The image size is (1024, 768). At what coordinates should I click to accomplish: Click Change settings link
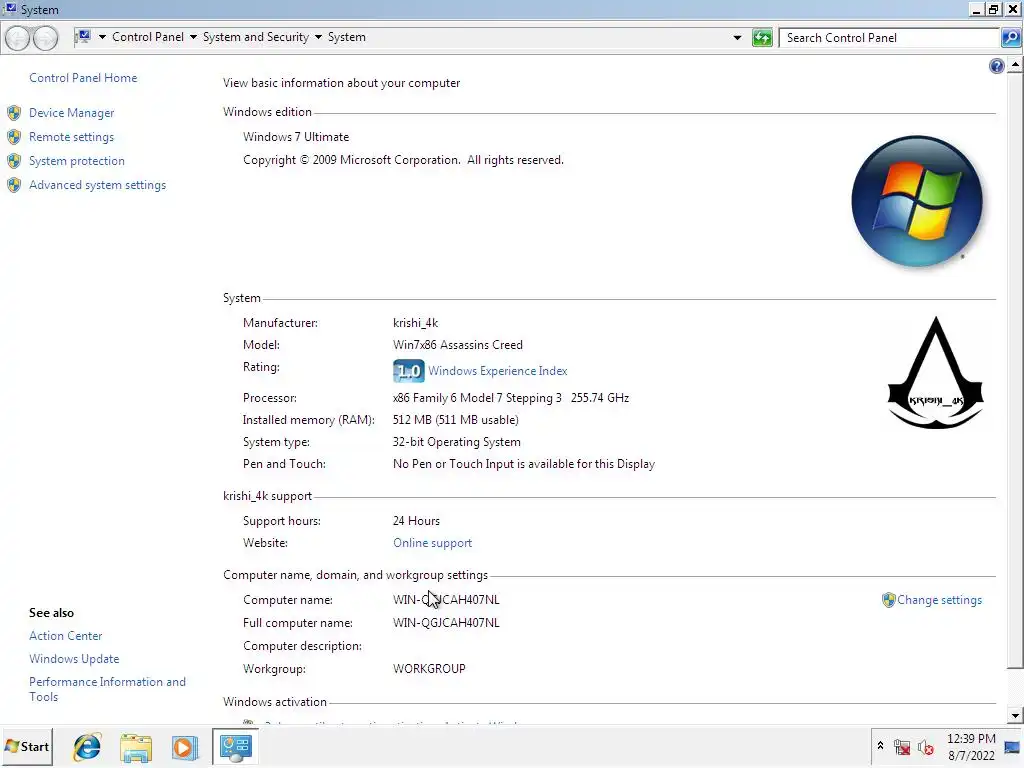[939, 600]
